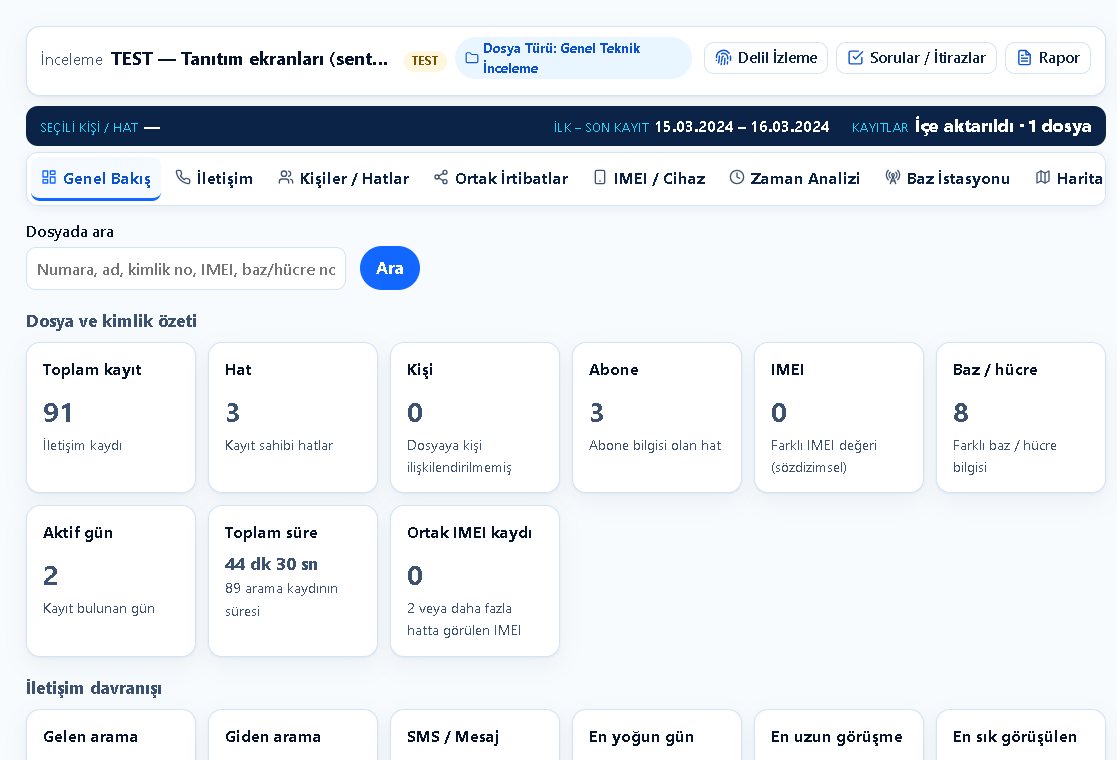
Task: Switch to the Baz İstasyonu tab
Action: [947, 178]
